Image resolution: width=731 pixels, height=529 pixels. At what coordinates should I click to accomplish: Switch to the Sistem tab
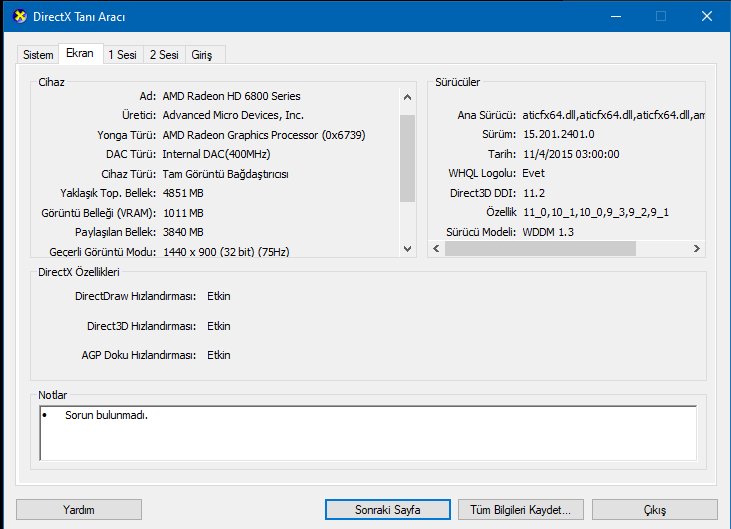pos(38,55)
